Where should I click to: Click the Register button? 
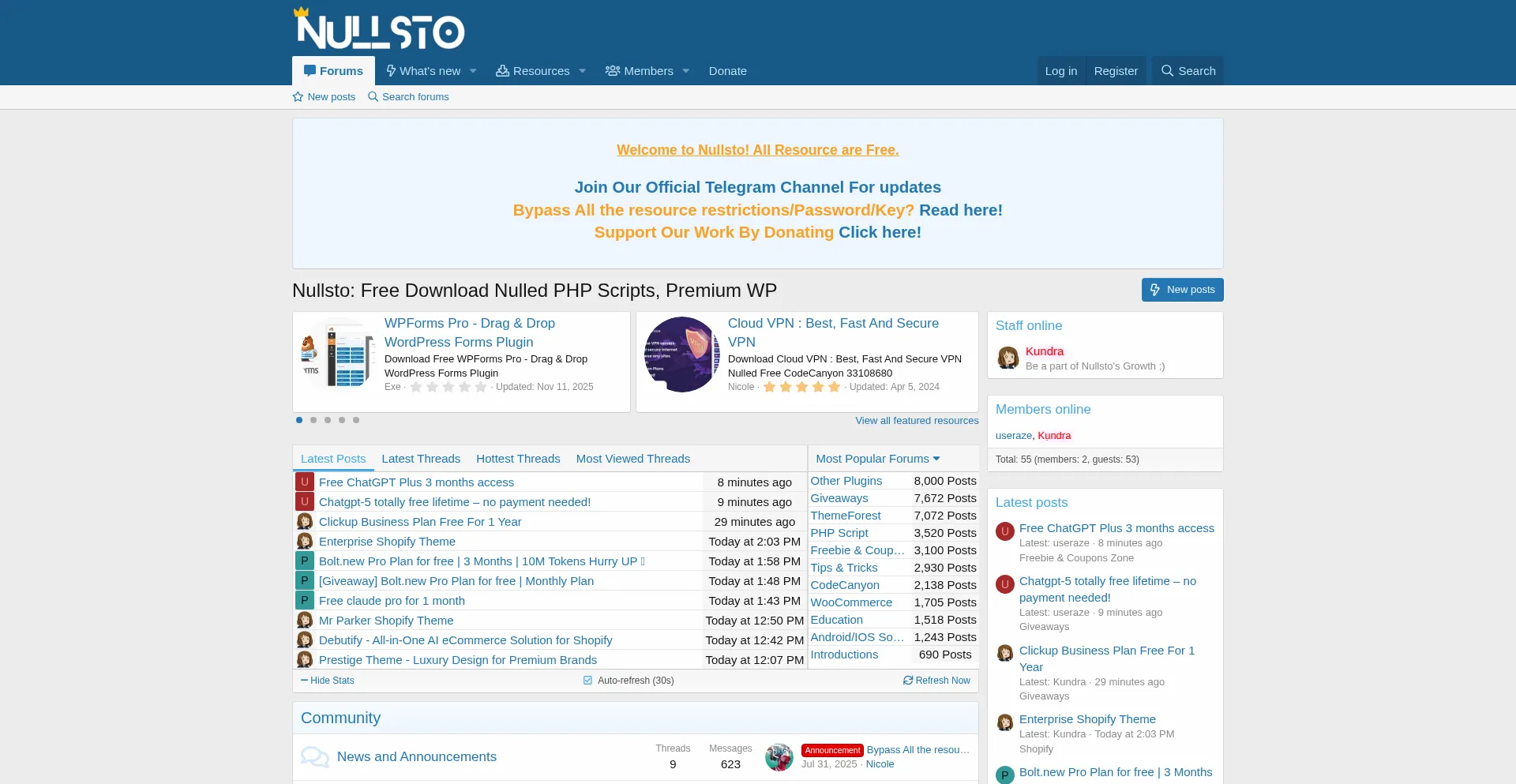point(1116,71)
